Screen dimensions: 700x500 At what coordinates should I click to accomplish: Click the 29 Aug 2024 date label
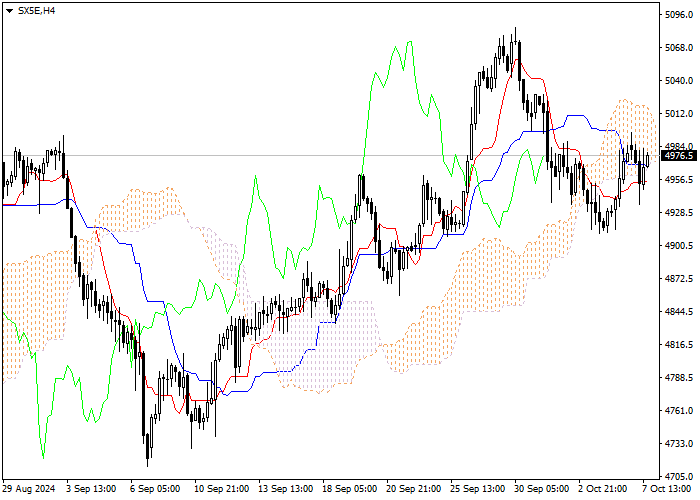[x=29, y=489]
